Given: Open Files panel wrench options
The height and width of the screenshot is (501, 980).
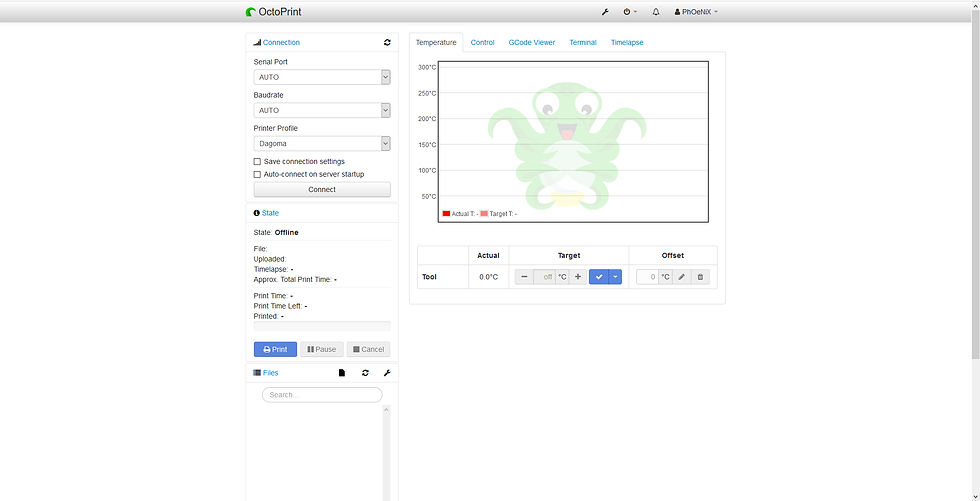Looking at the screenshot, I should [x=387, y=373].
